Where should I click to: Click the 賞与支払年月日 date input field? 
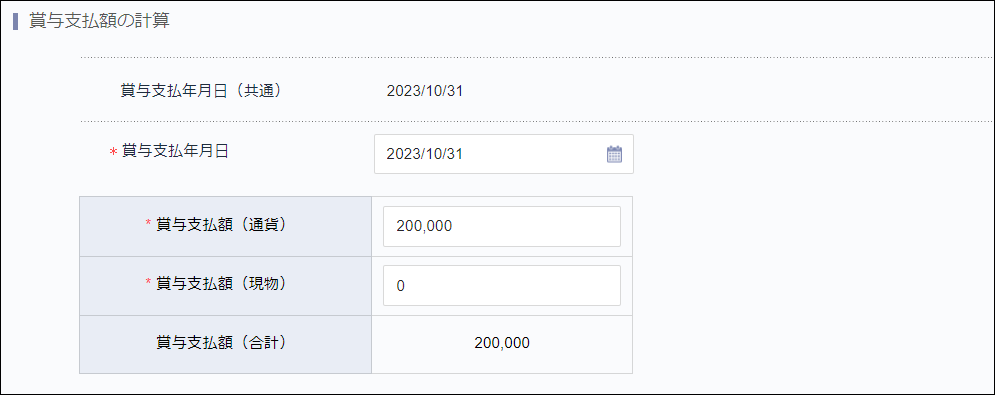(x=504, y=154)
